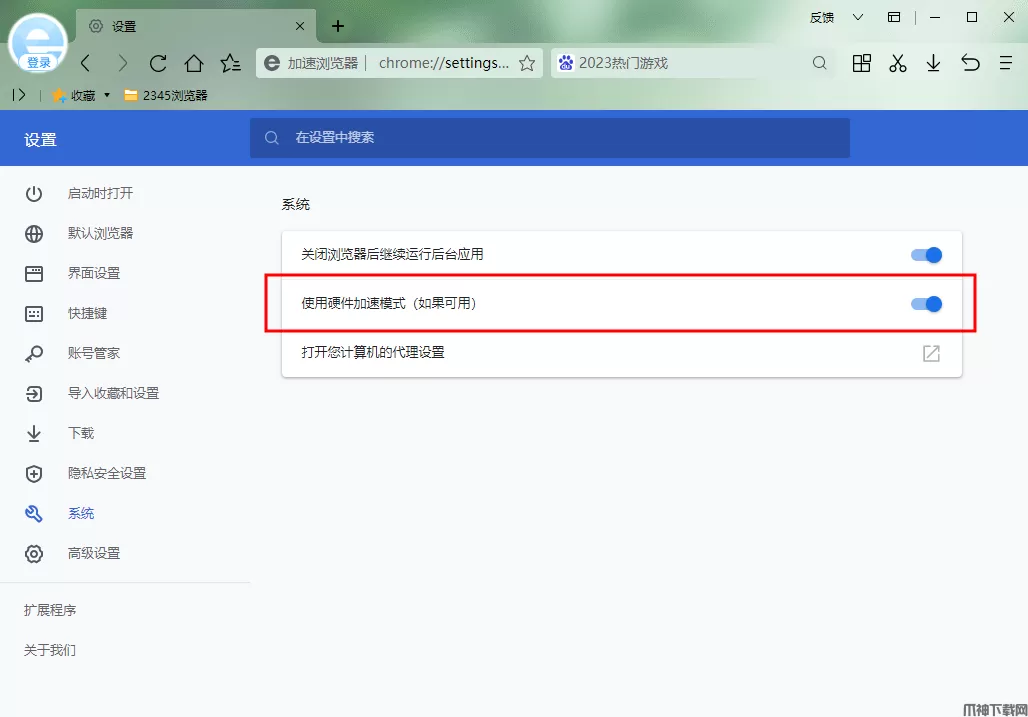Image resolution: width=1028 pixels, height=717 pixels.
Task: Open the downloads arrow icon in toolbar
Action: [x=934, y=63]
